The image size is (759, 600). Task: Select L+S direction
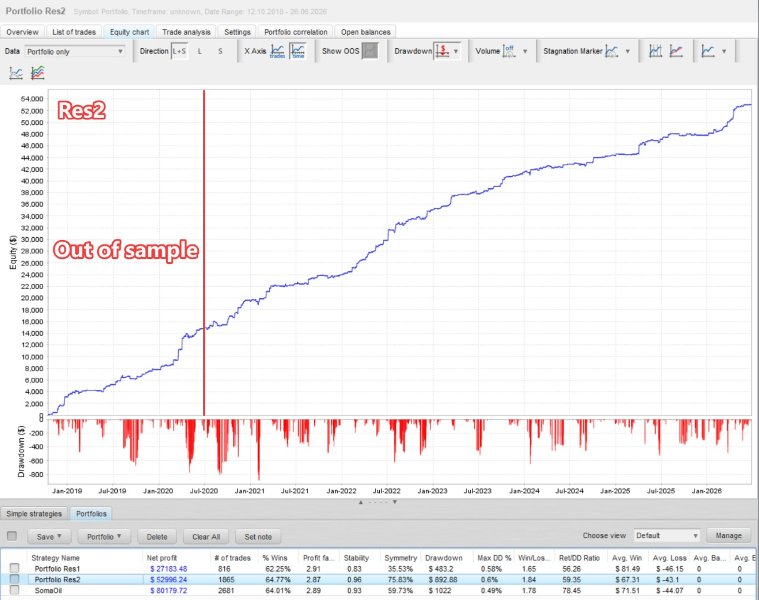pyautogui.click(x=179, y=51)
